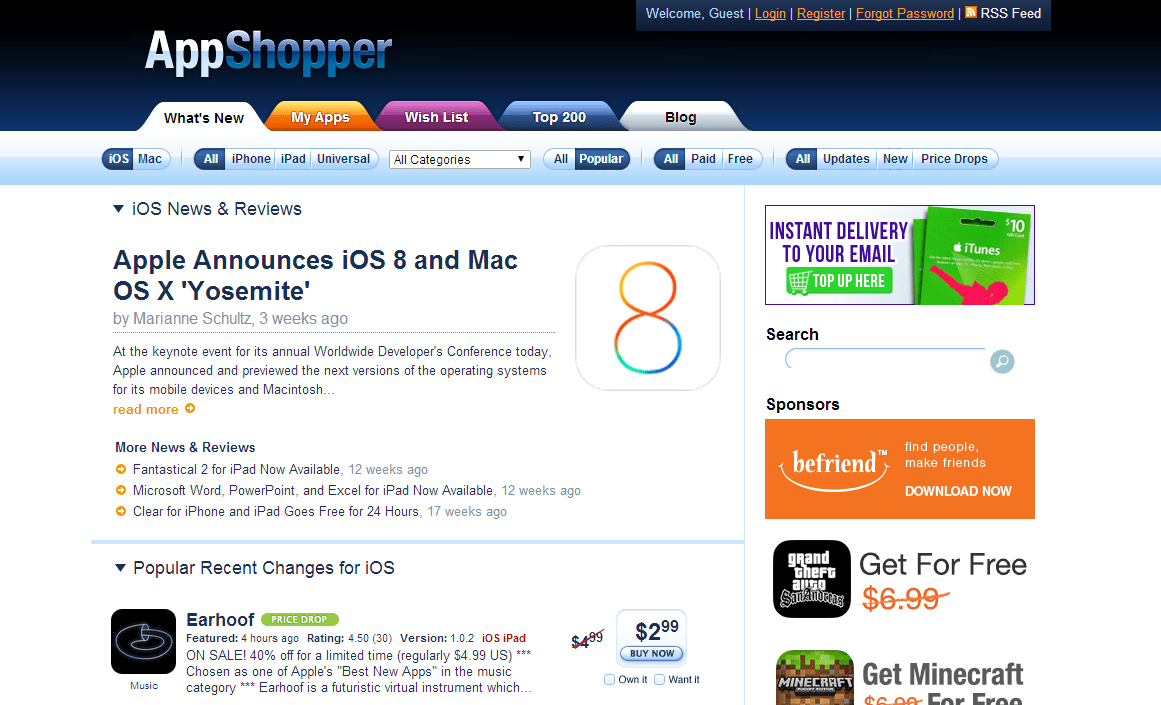1161x705 pixels.
Task: Open the Blog tab
Action: pyautogui.click(x=680, y=117)
